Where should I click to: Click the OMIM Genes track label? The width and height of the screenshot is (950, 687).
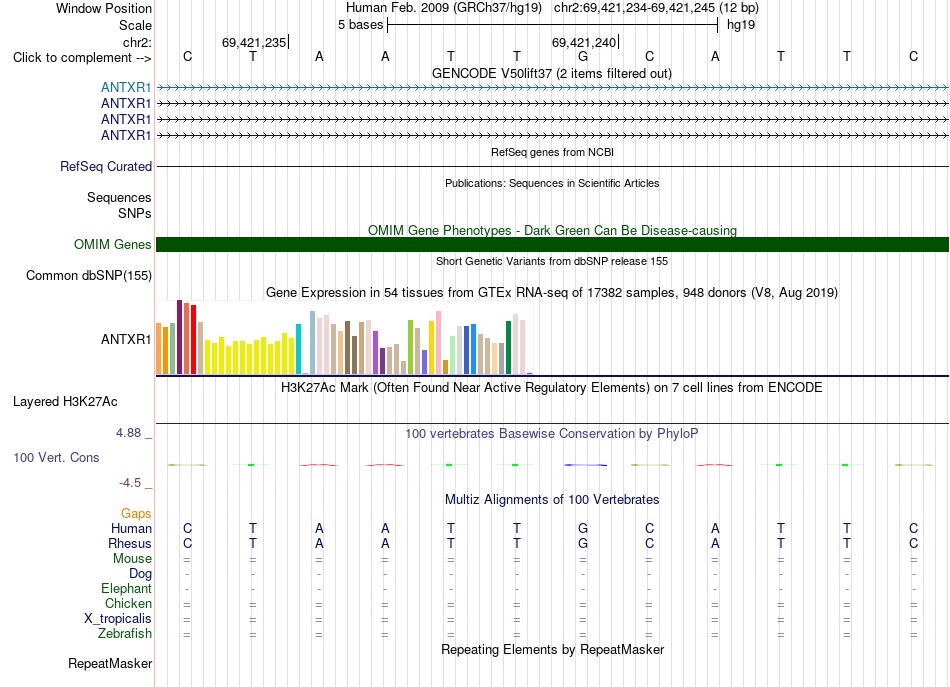click(x=113, y=244)
